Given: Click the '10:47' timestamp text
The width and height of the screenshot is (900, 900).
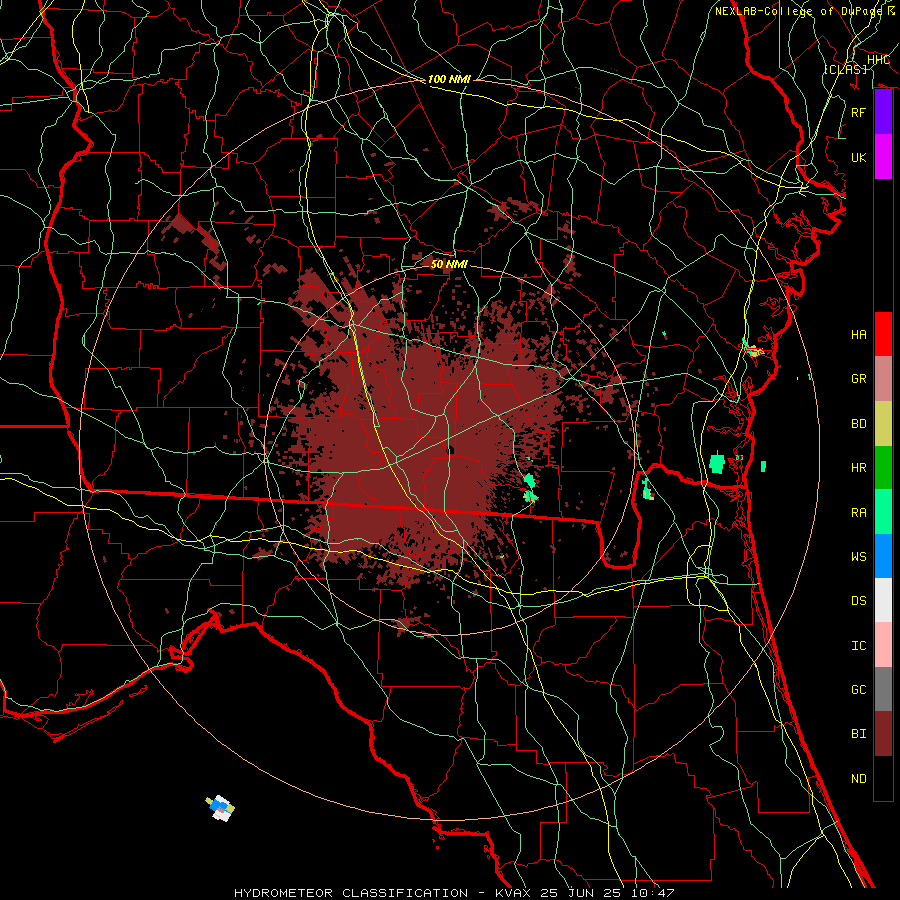Looking at the screenshot, I should (653, 893).
